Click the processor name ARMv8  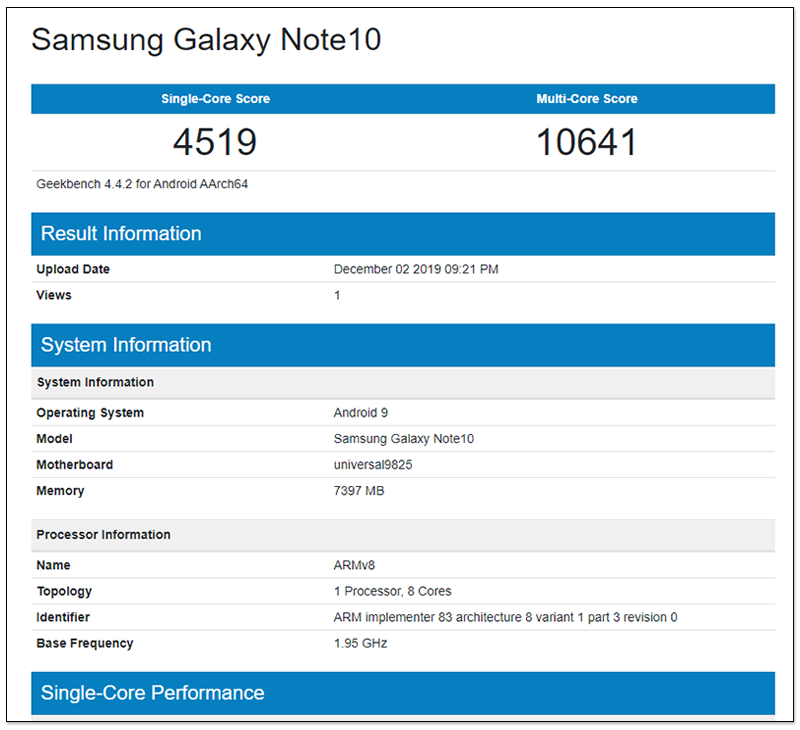[x=354, y=565]
